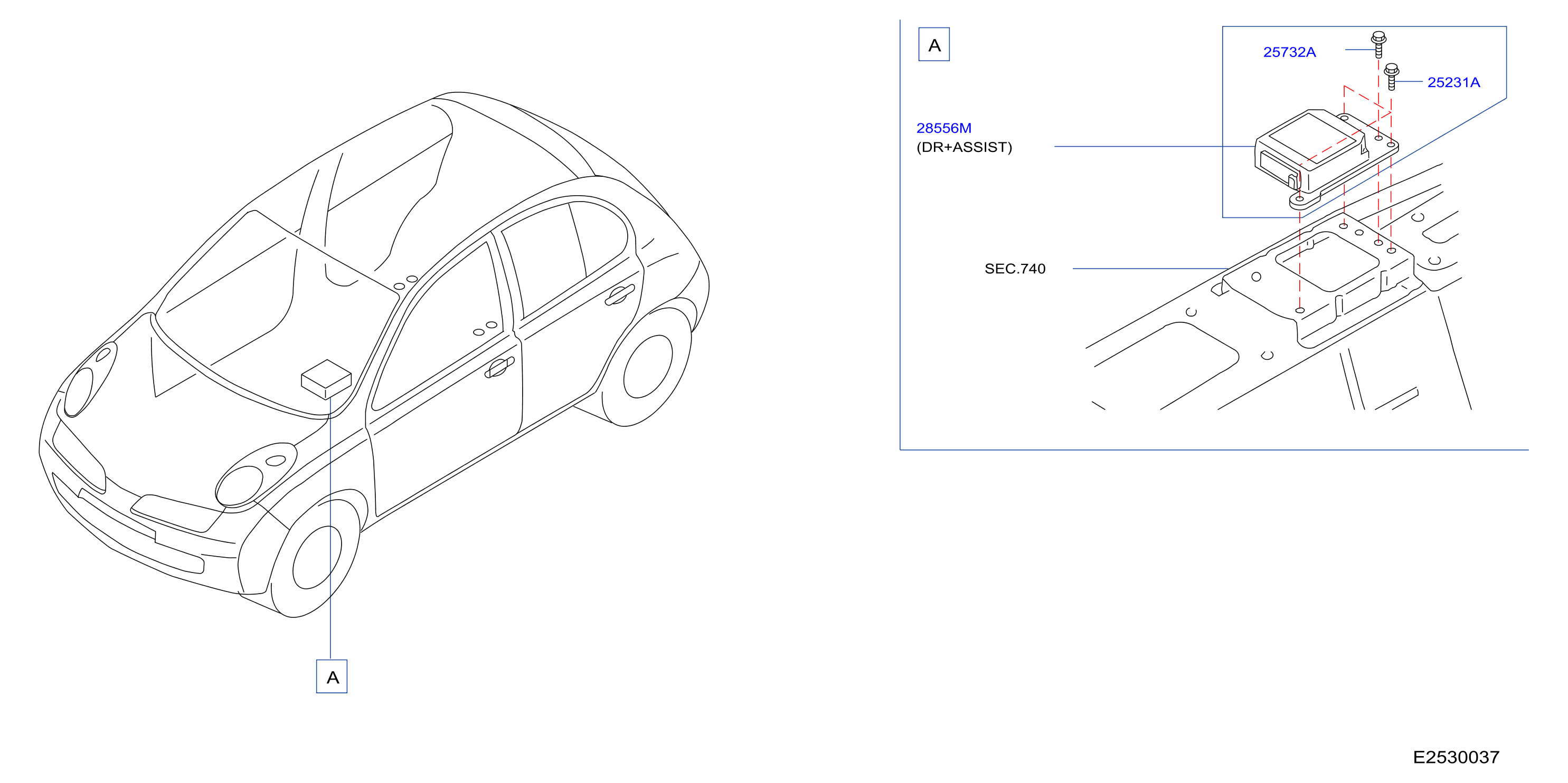Screen dimensions: 1568x783
Task: Click the front door handle
Action: (x=500, y=367)
